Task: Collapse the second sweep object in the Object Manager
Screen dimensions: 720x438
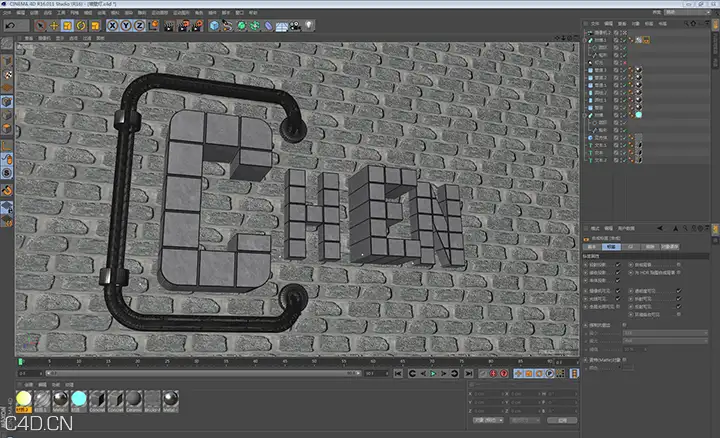Action: [x=585, y=115]
